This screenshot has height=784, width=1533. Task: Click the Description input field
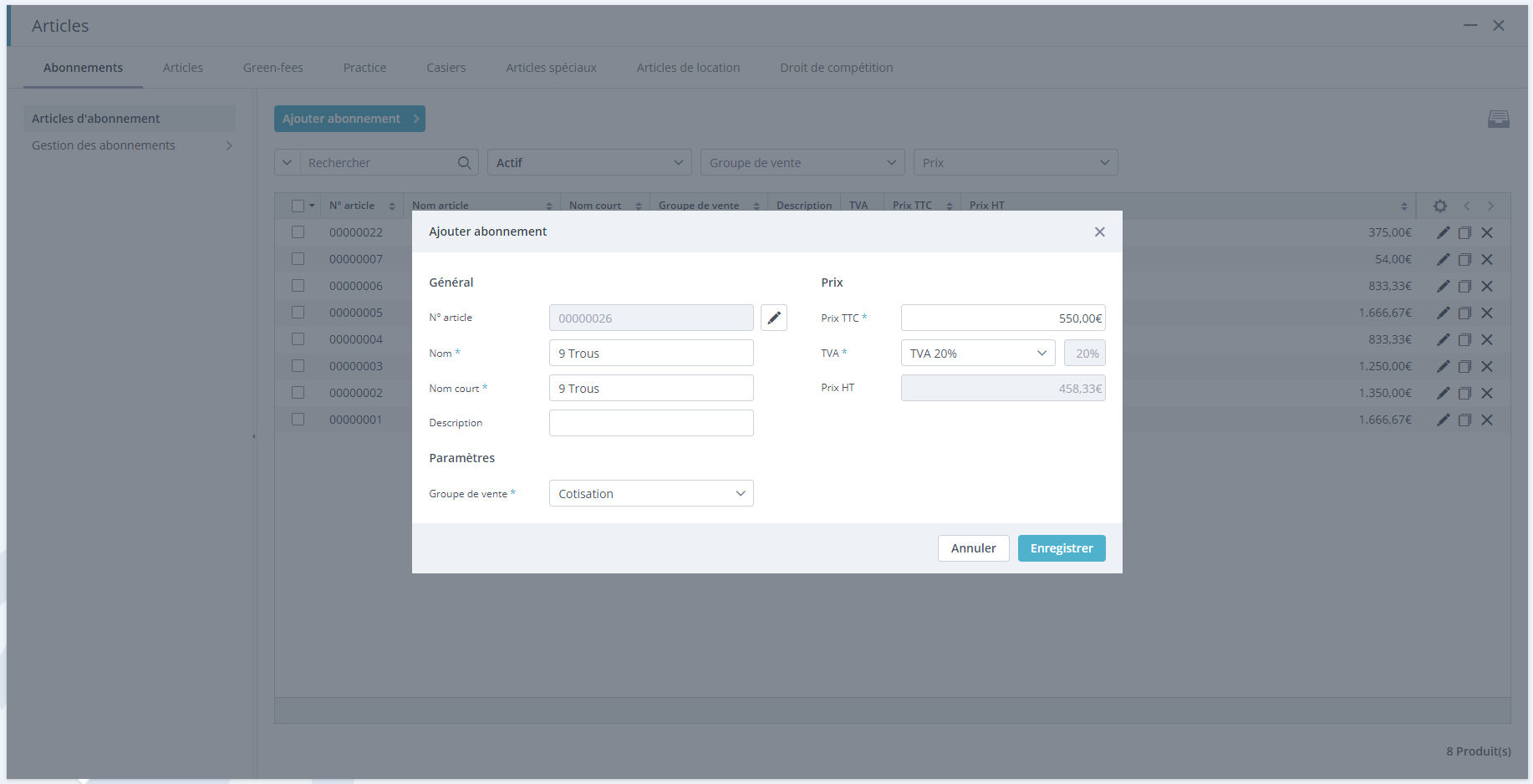[x=651, y=423]
